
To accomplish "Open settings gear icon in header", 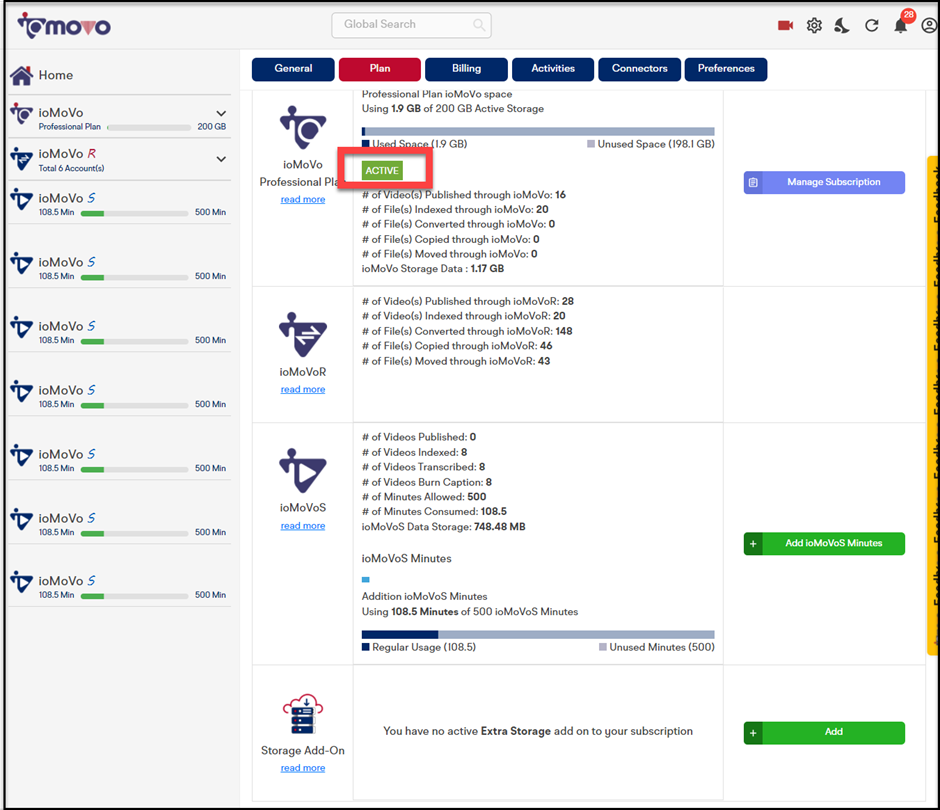I will coord(814,25).
